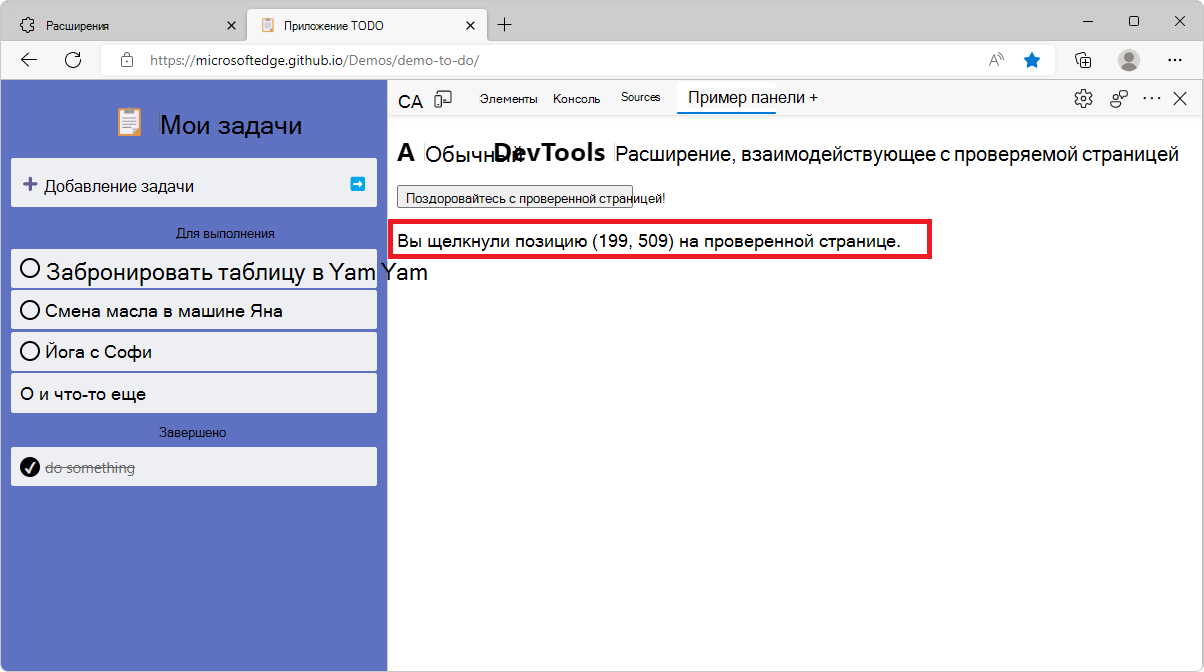The height and width of the screenshot is (672, 1204).
Task: Open the browser profile avatar icon
Action: point(1128,60)
